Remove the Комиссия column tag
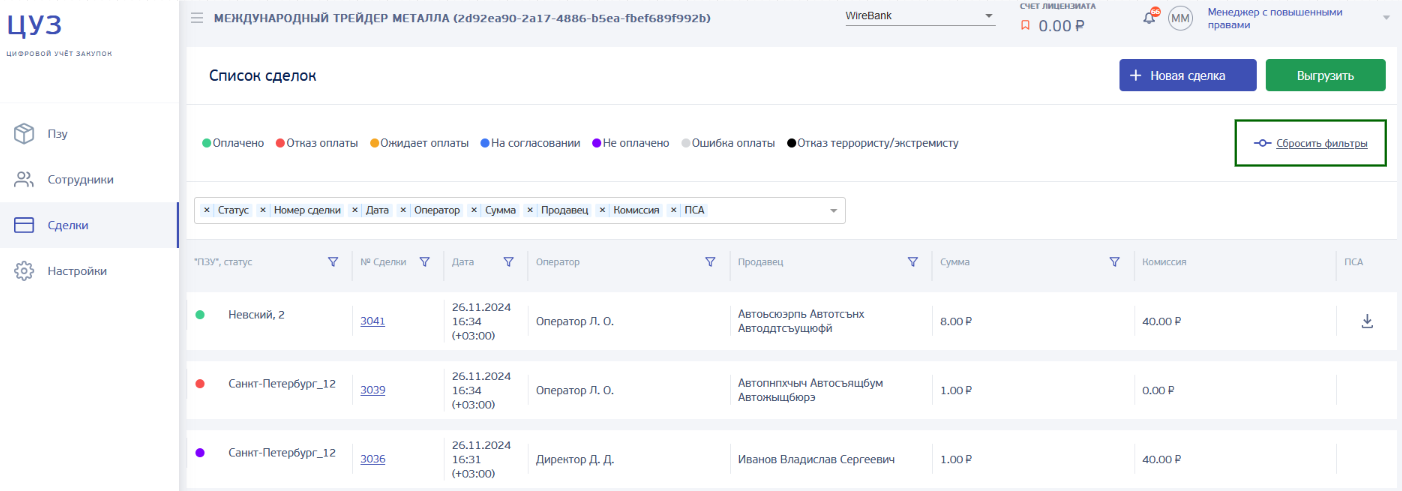The height and width of the screenshot is (491, 1402). coord(602,210)
